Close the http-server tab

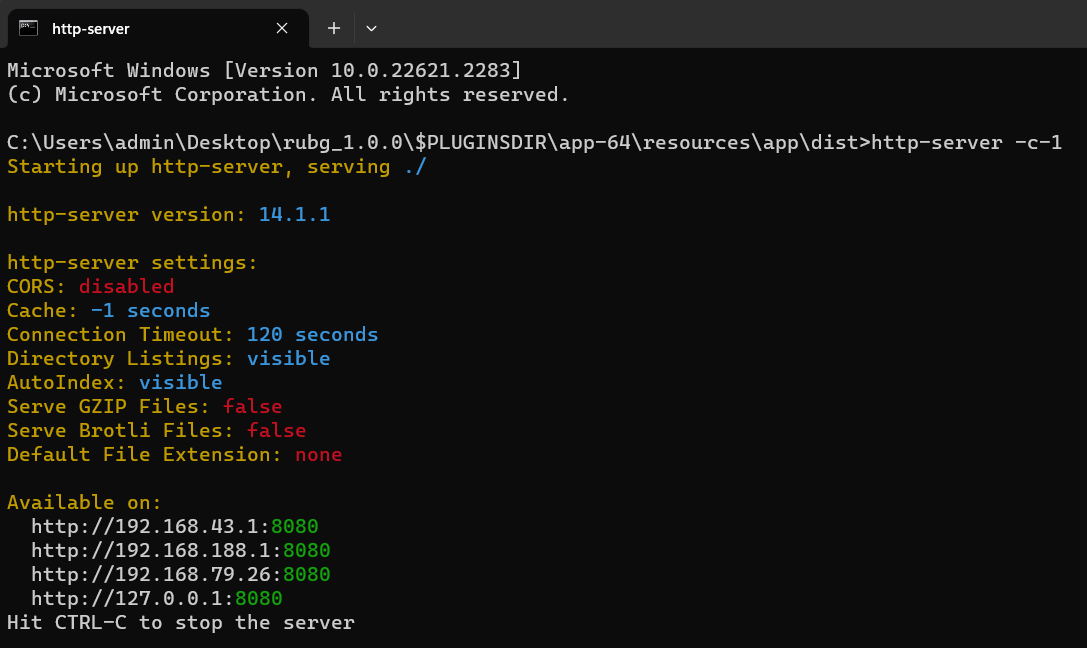click(x=282, y=28)
